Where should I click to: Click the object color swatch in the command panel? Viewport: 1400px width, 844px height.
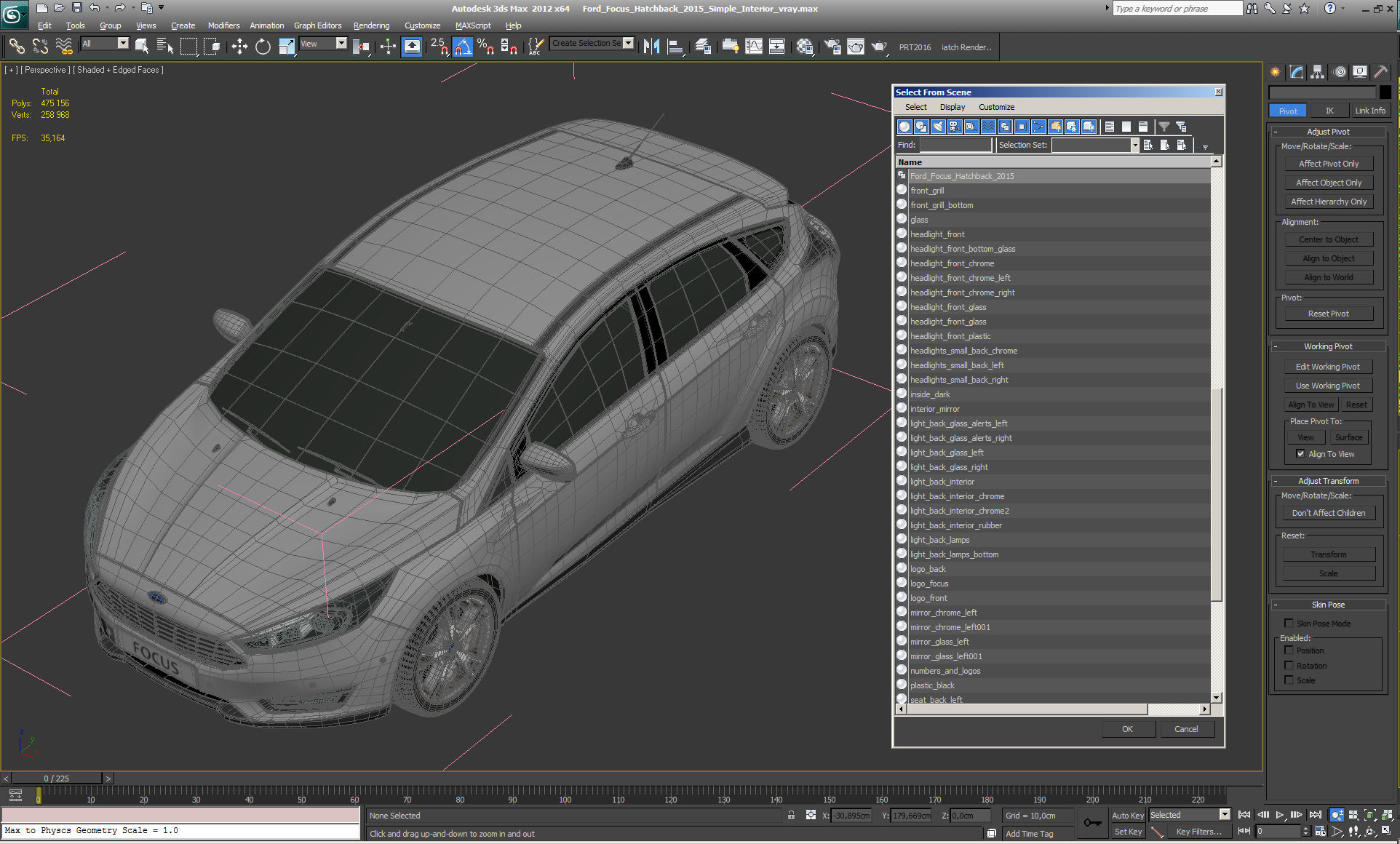1385,92
